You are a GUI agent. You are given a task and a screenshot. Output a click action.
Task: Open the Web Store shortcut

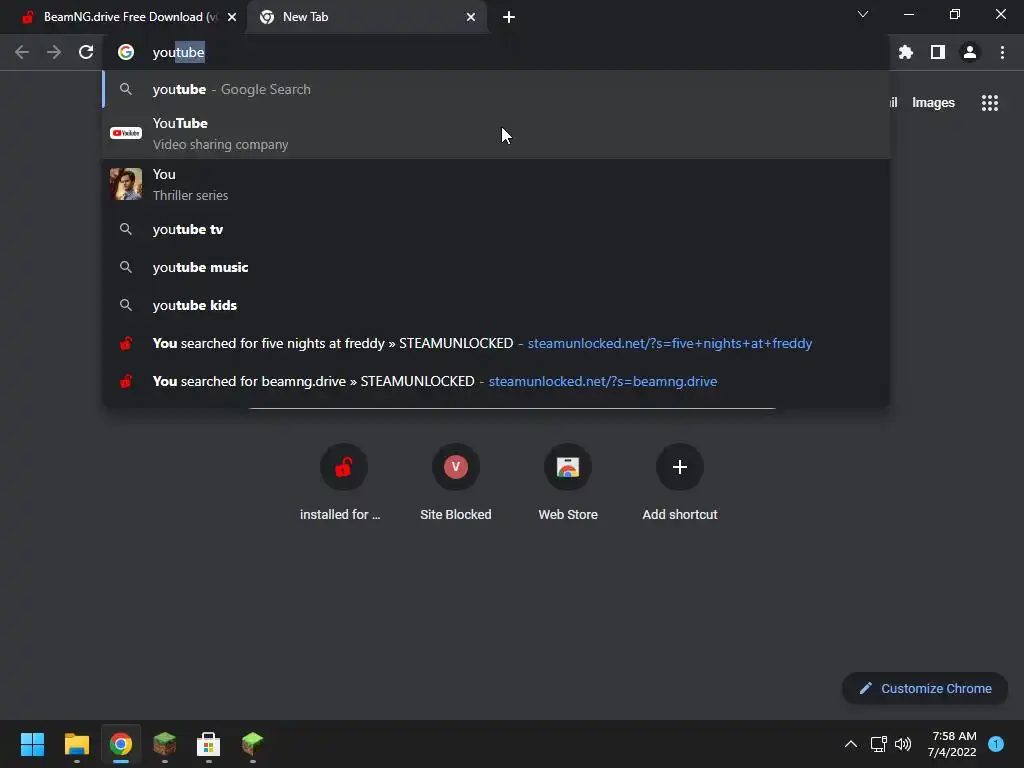(568, 482)
